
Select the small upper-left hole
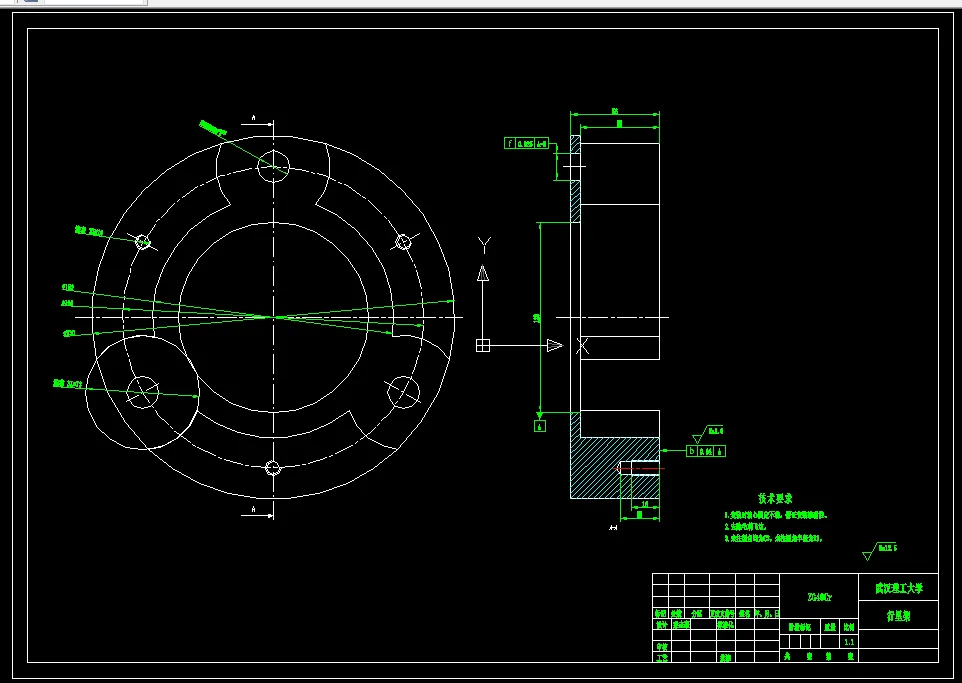[142, 241]
